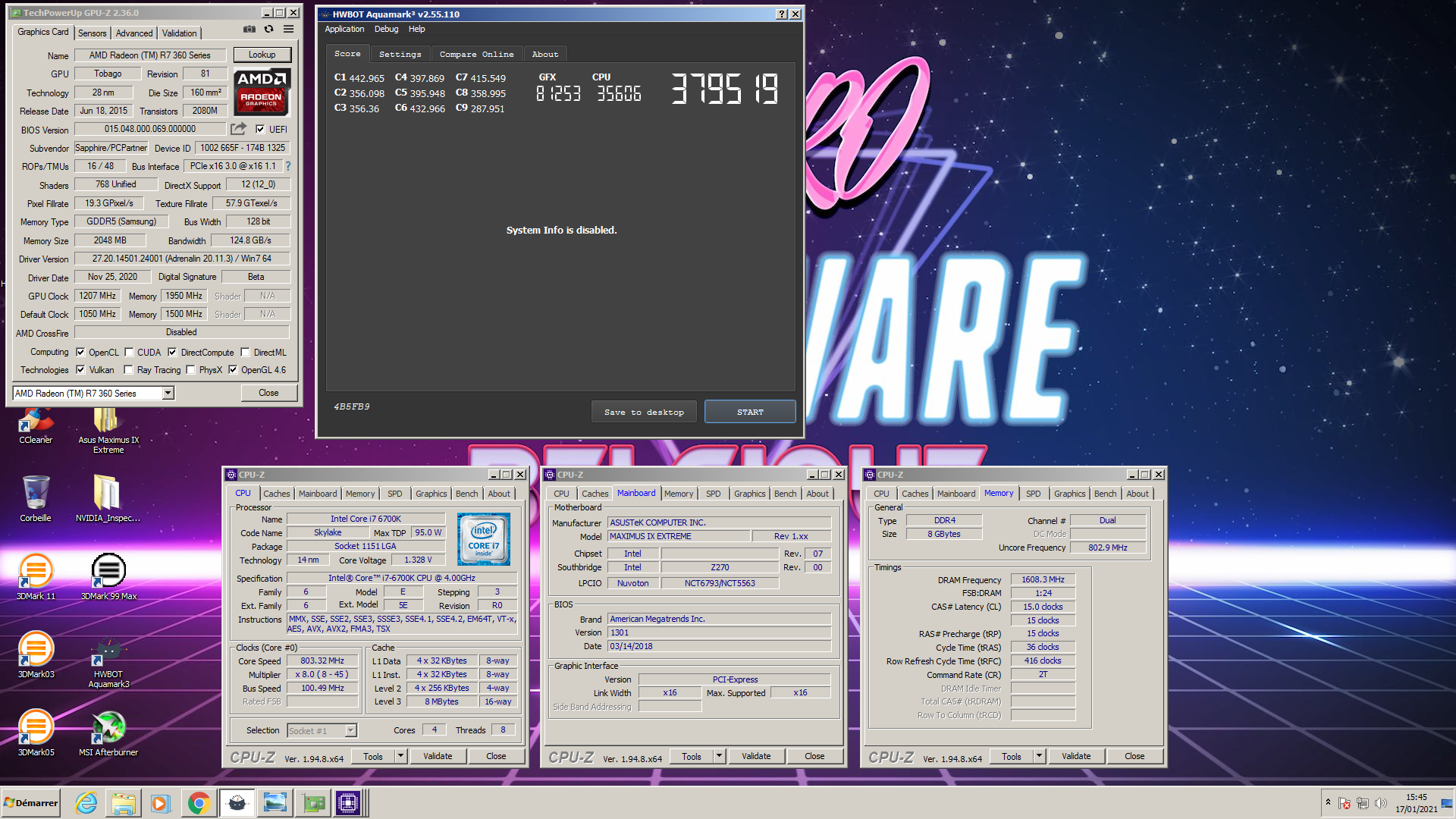Expand Tools dropdown arrow in CPU-Z Memory window

tap(1039, 756)
